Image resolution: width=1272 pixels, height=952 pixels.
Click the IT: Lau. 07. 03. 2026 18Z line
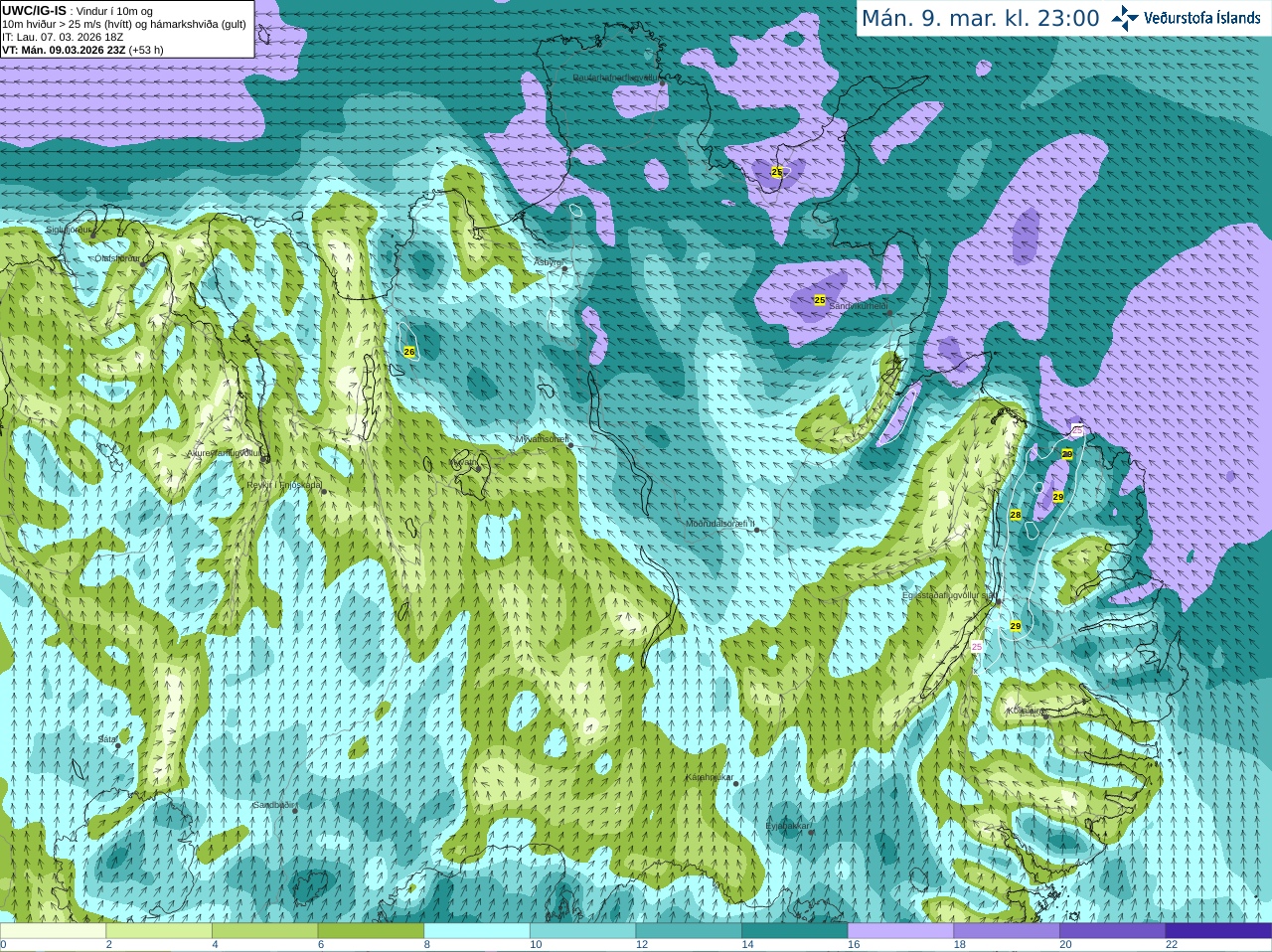63,37
